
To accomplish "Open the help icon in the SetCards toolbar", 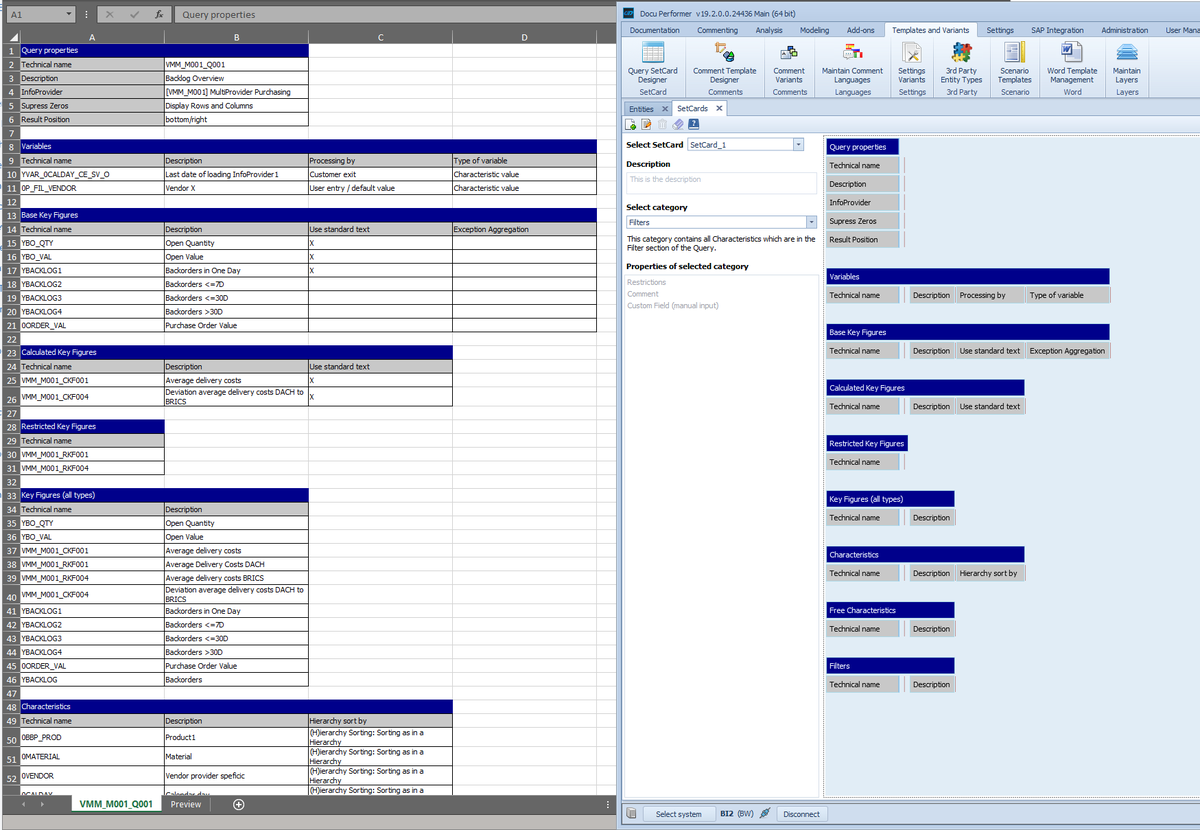I will (x=694, y=123).
